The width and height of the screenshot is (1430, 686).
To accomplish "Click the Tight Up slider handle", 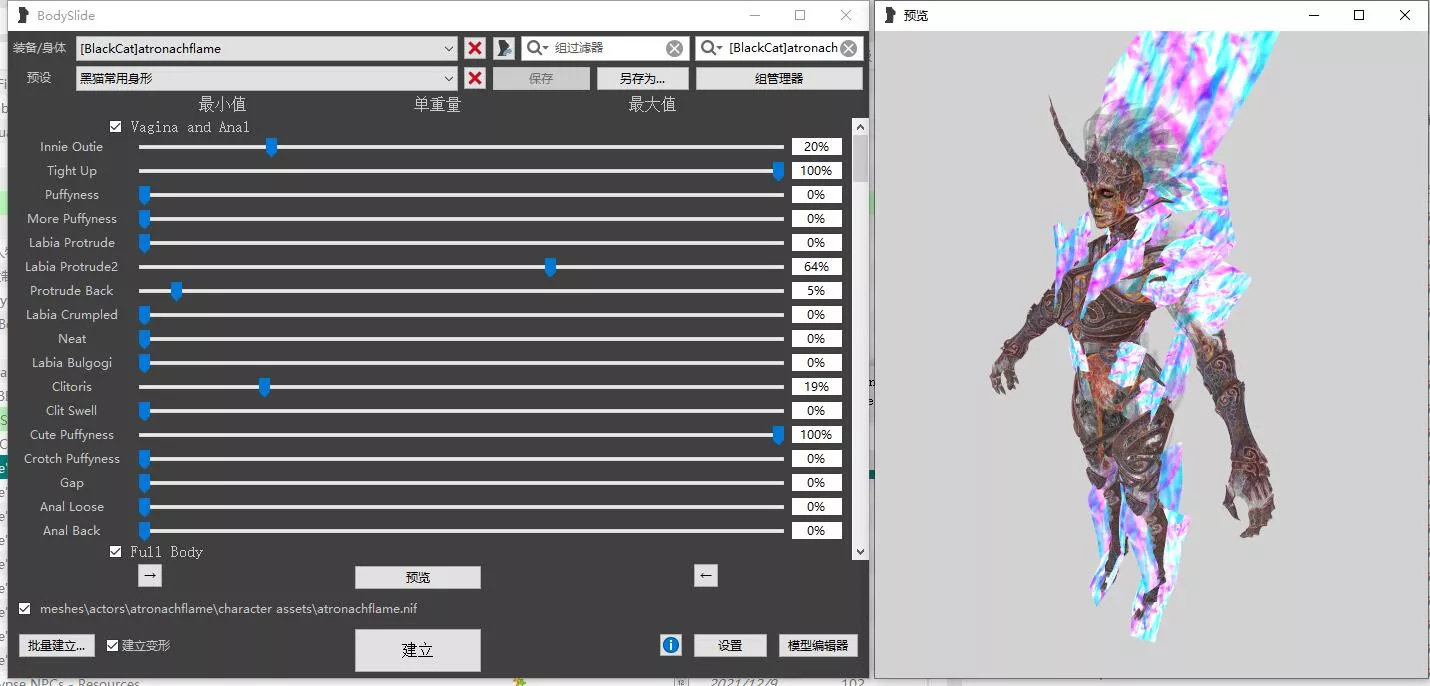I will point(778,171).
